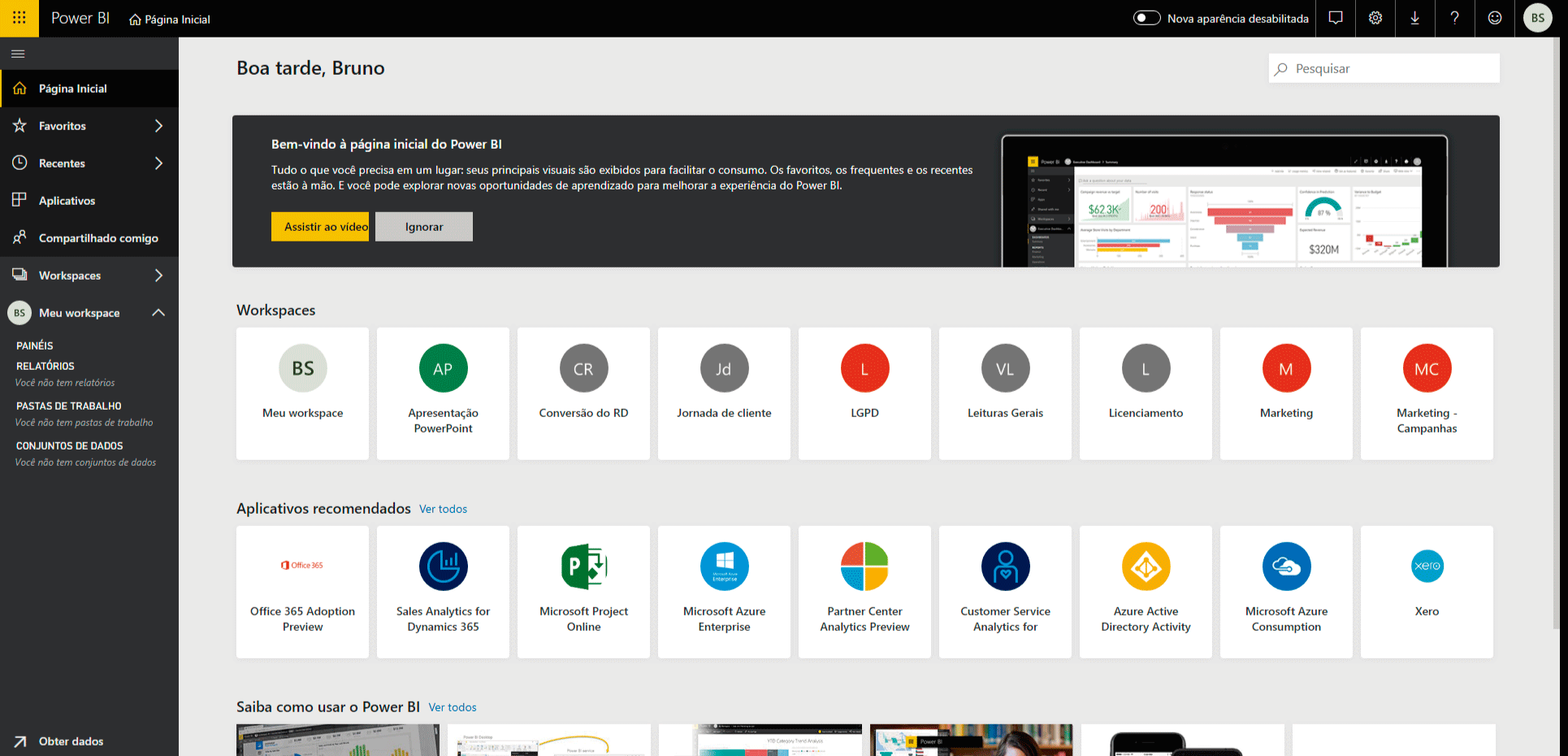1568x756 pixels.
Task: Click Ignorar button on banner
Action: tap(424, 227)
